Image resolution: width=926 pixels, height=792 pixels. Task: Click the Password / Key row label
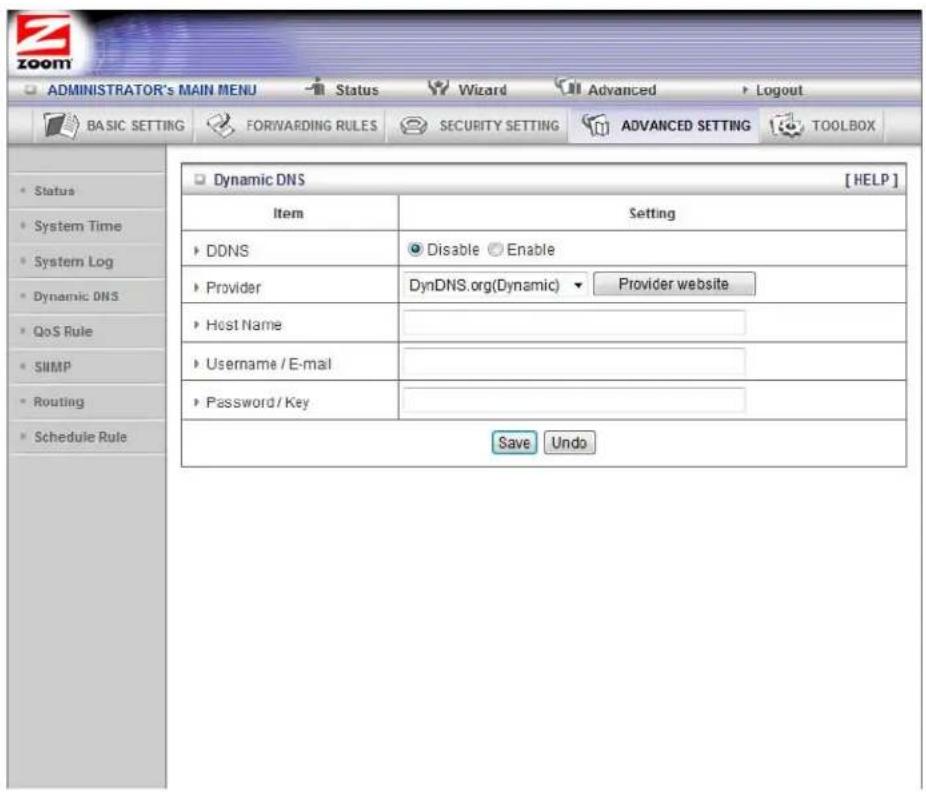(257, 402)
